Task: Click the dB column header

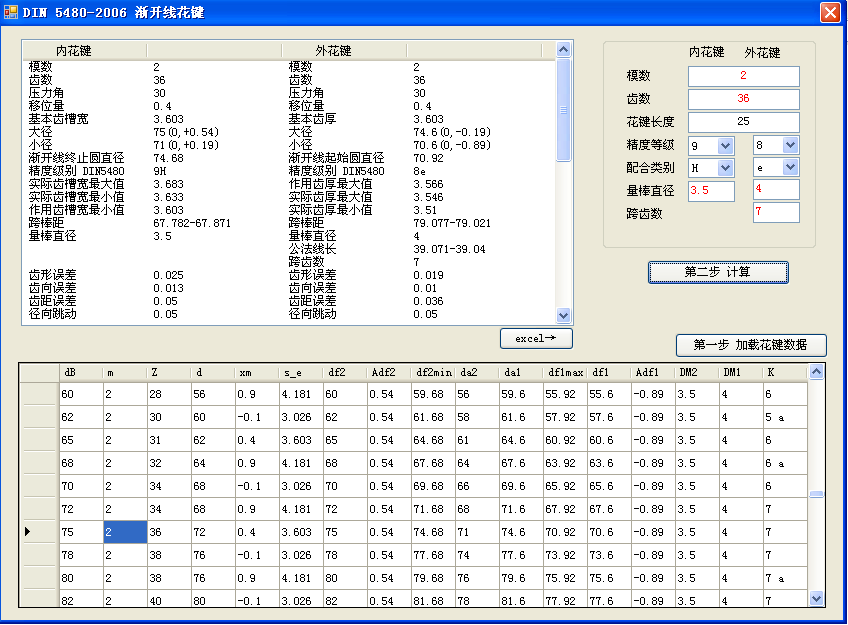Action: click(81, 373)
